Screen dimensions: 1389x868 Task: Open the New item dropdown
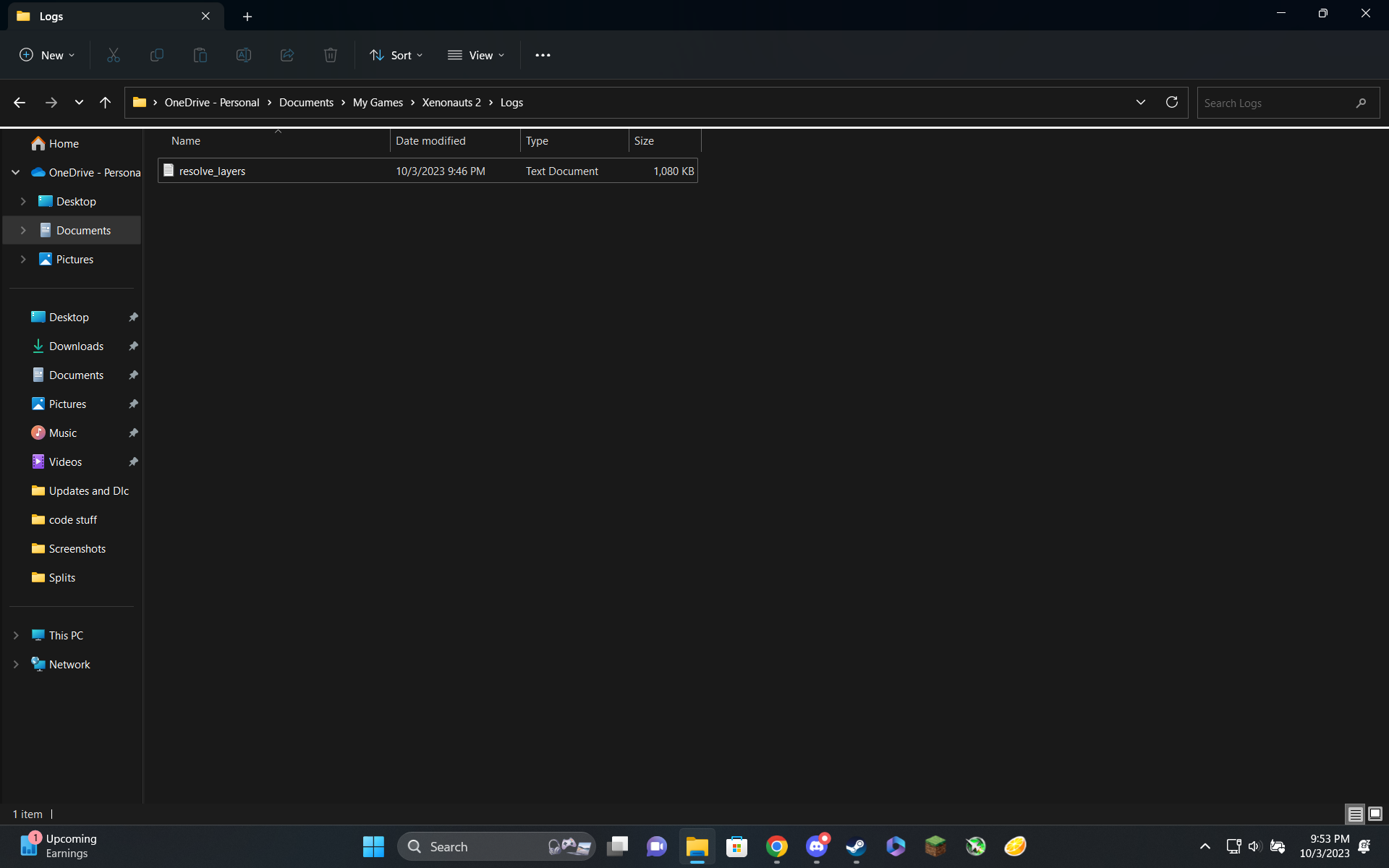click(x=47, y=55)
